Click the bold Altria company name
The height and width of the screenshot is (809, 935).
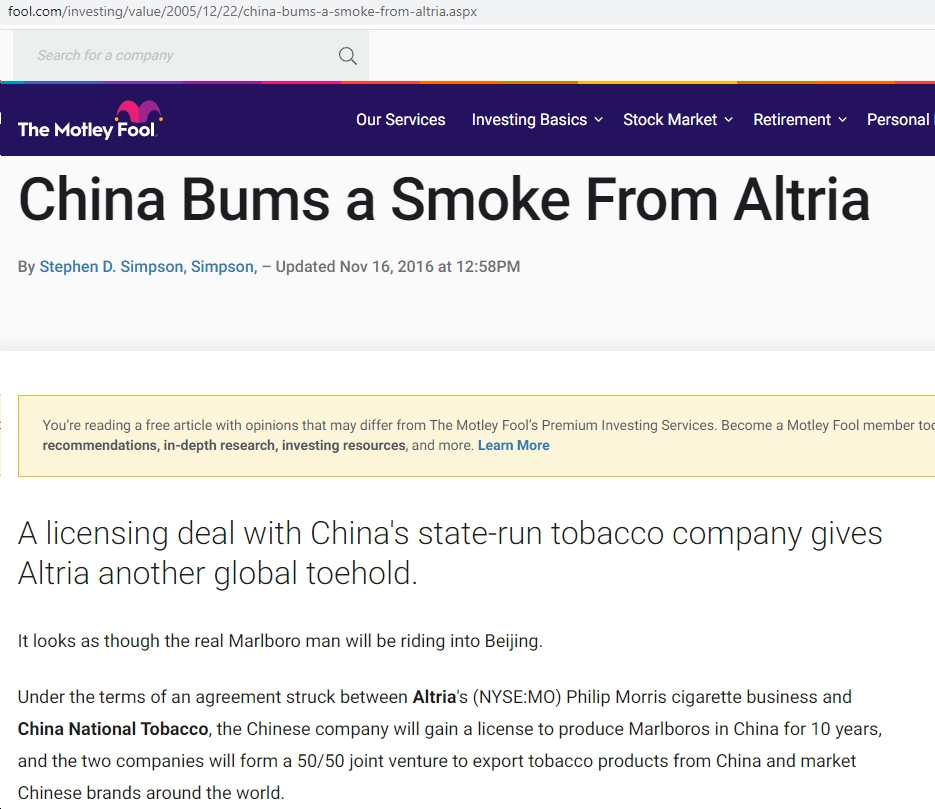434,697
